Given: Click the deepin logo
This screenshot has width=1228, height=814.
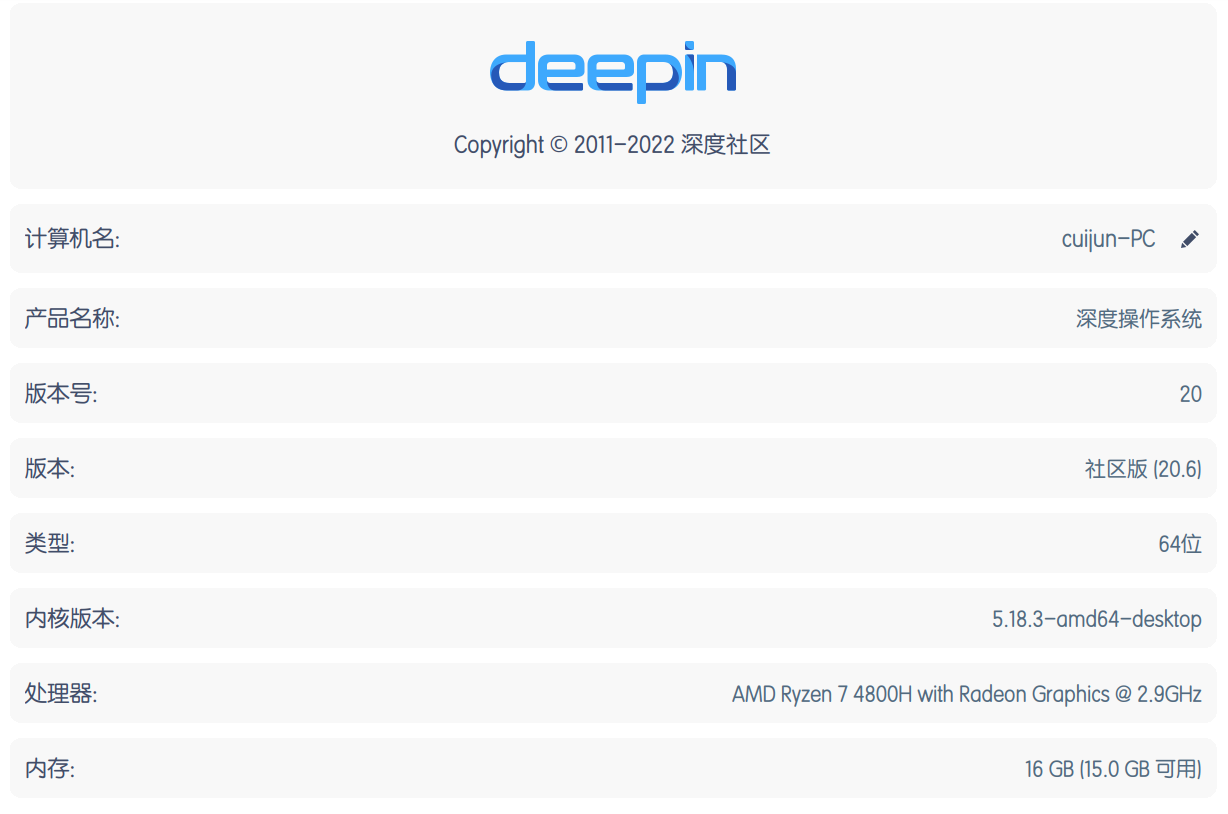Looking at the screenshot, I should [613, 71].
